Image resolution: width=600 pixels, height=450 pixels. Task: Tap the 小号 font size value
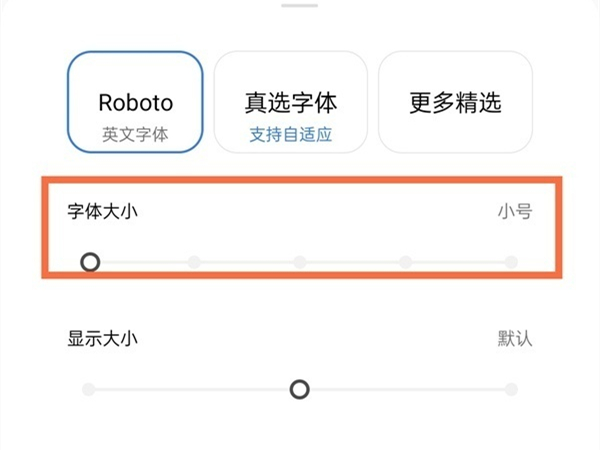(515, 211)
